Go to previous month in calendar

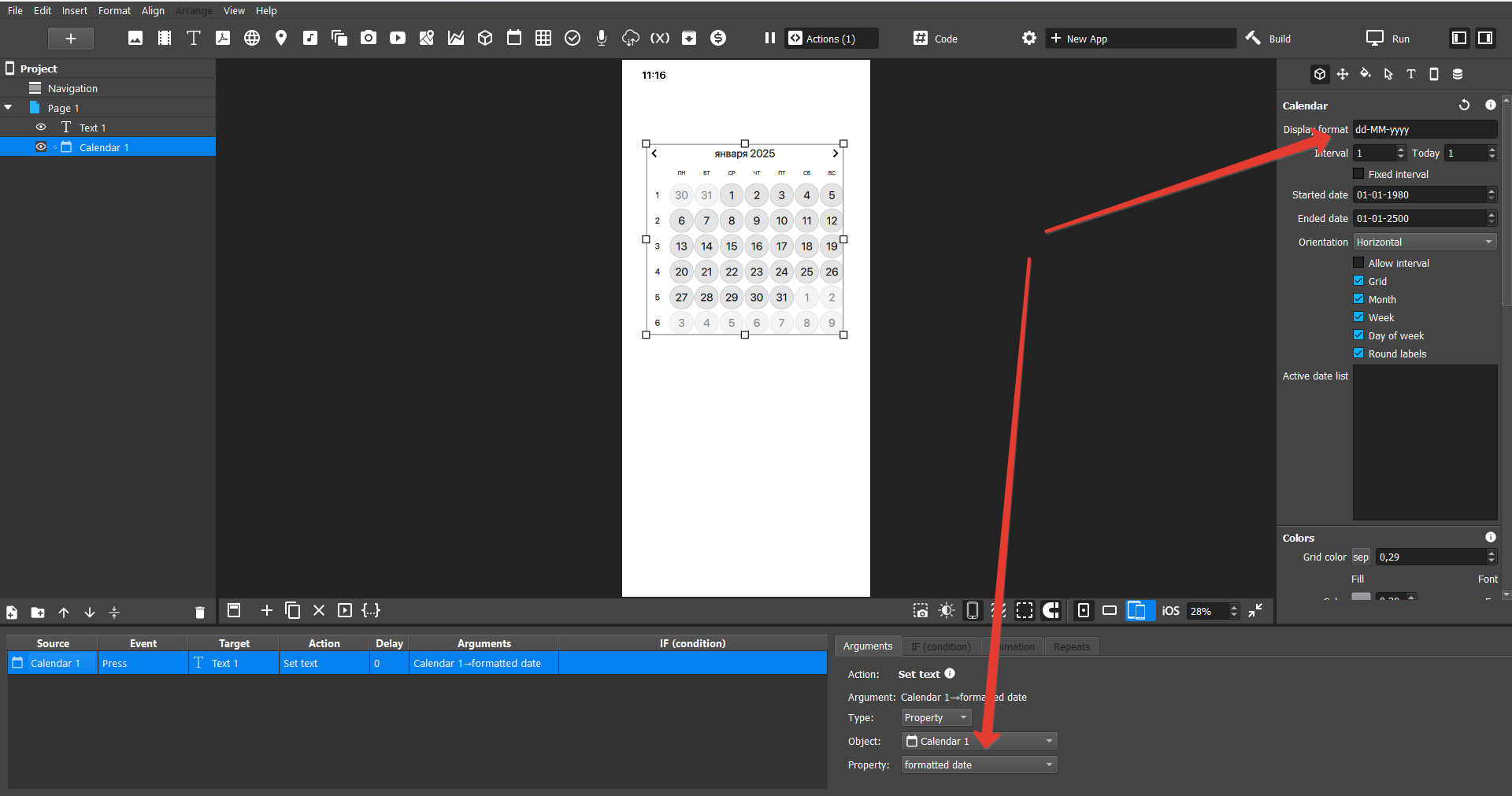[654, 154]
